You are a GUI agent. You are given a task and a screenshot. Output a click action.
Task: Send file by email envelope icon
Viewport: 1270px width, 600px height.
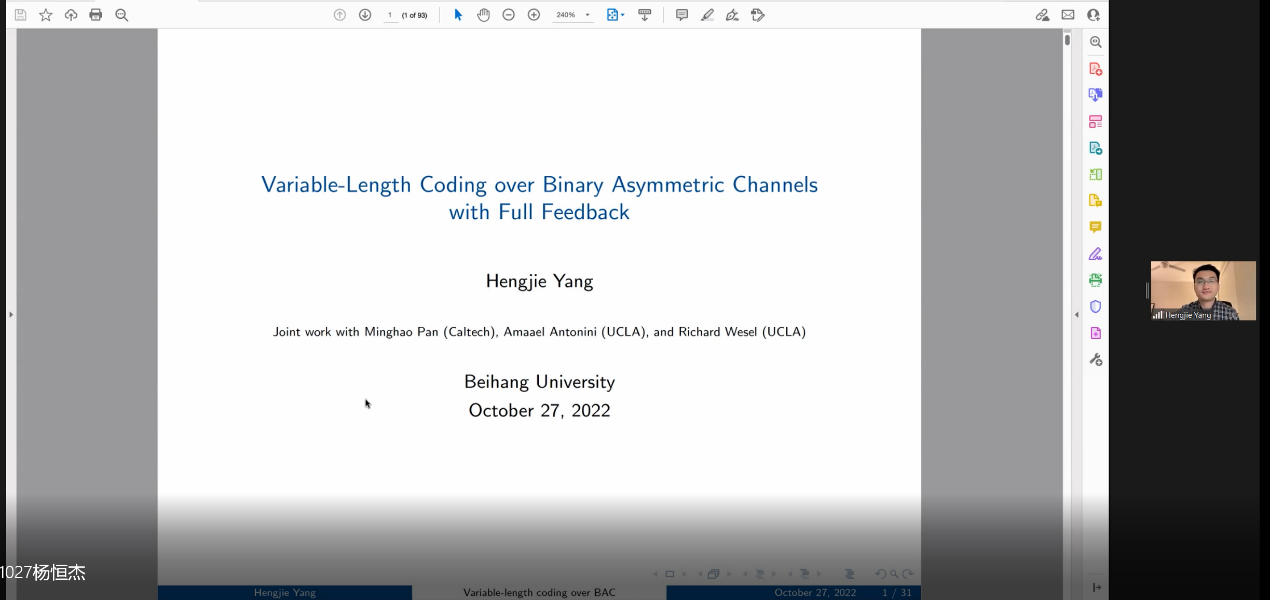tap(1068, 15)
